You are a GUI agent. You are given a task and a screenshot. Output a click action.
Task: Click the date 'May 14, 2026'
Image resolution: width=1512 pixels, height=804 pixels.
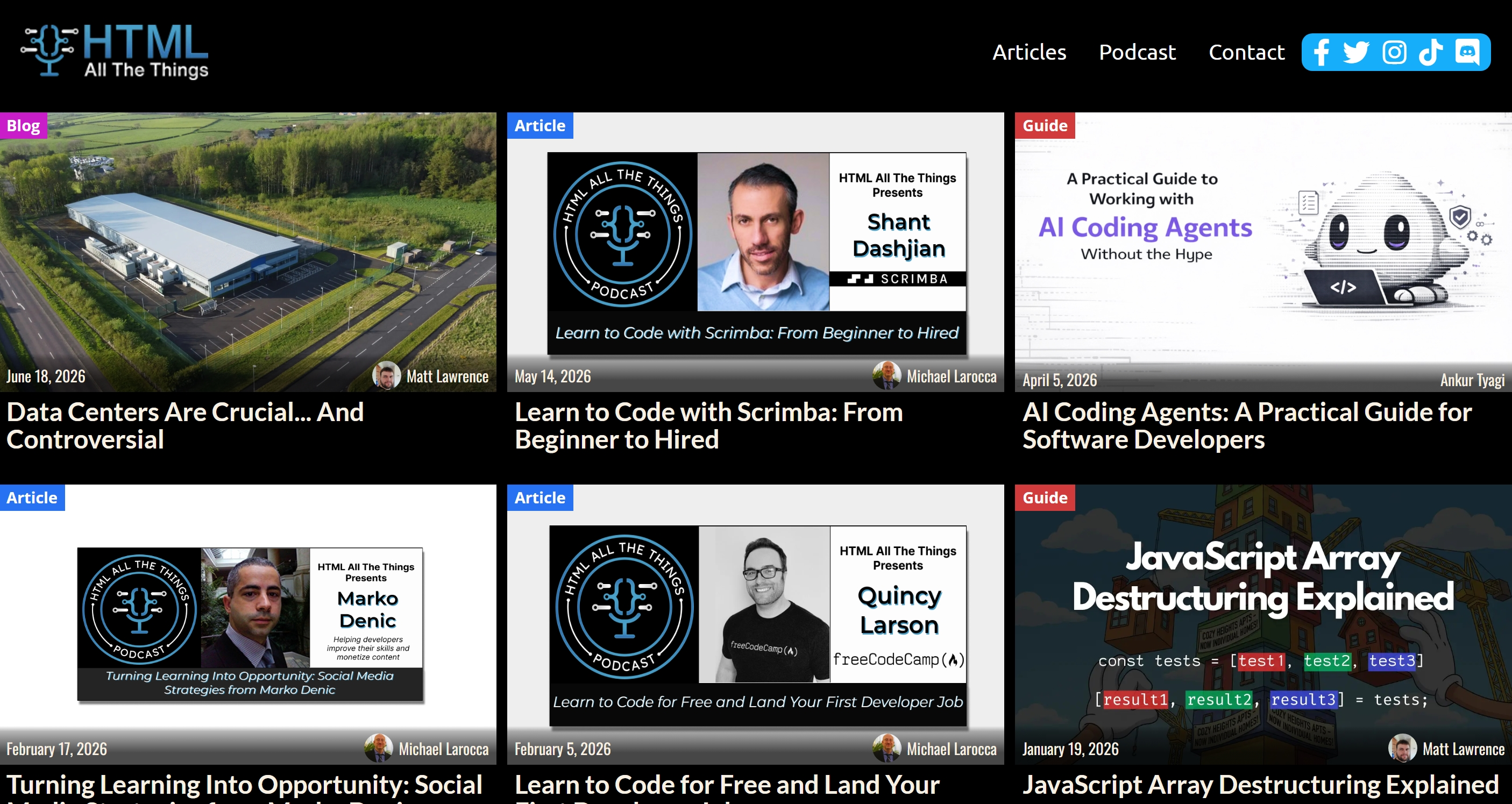tap(552, 376)
